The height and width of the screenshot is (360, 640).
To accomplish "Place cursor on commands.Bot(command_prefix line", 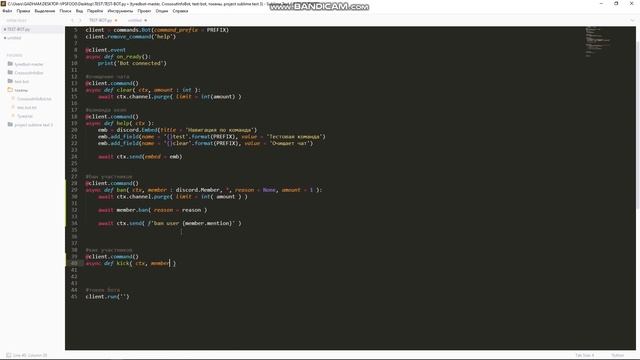I will click(157, 30).
